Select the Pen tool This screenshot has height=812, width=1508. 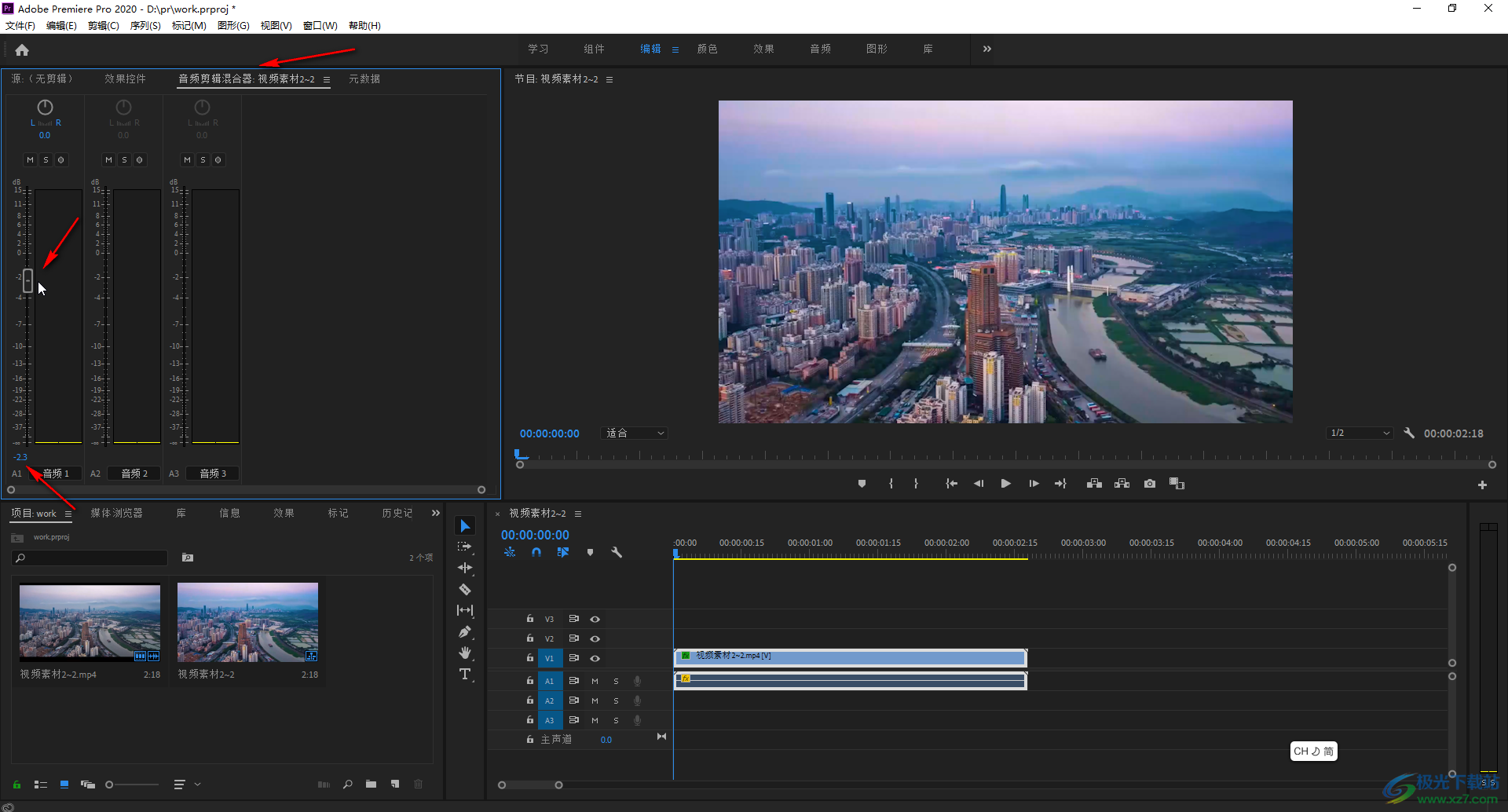pyautogui.click(x=465, y=631)
